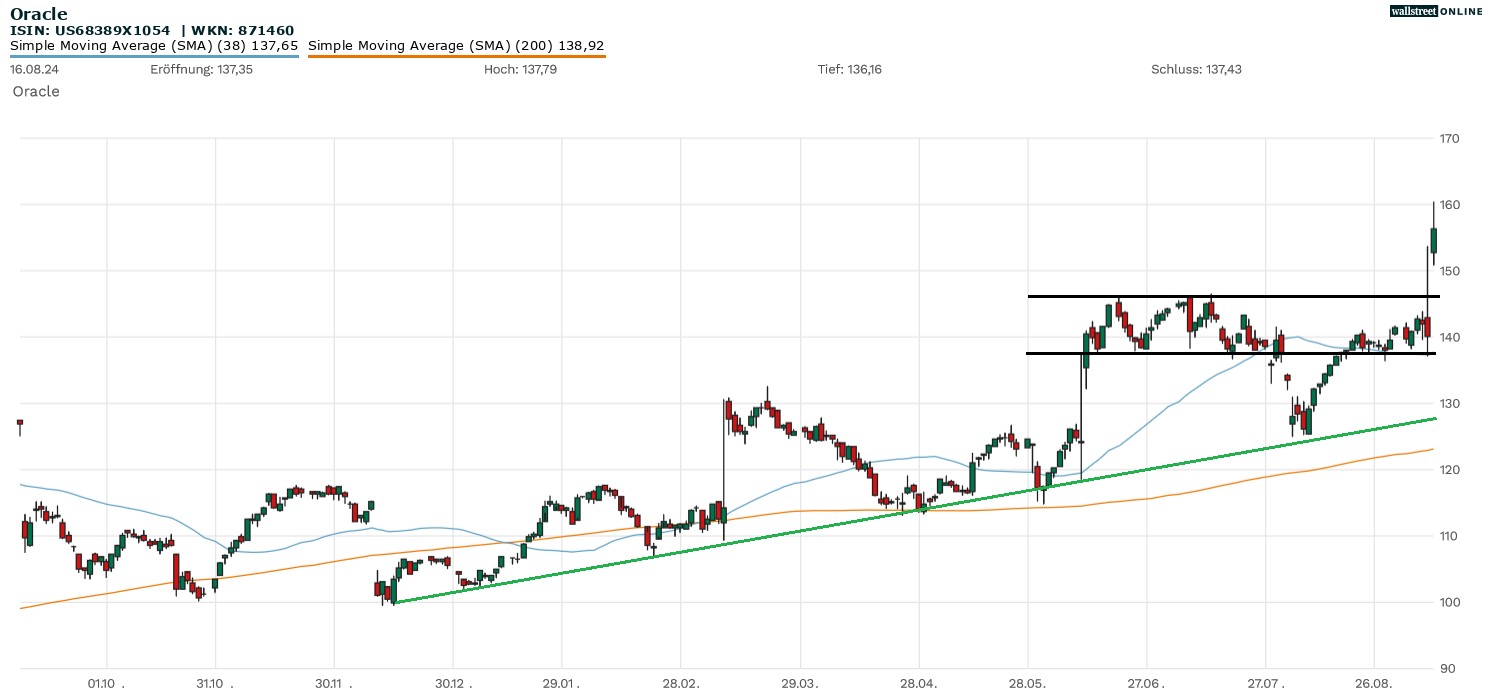Click the 150 price axis label
This screenshot has width=1490, height=689.
click(1450, 271)
